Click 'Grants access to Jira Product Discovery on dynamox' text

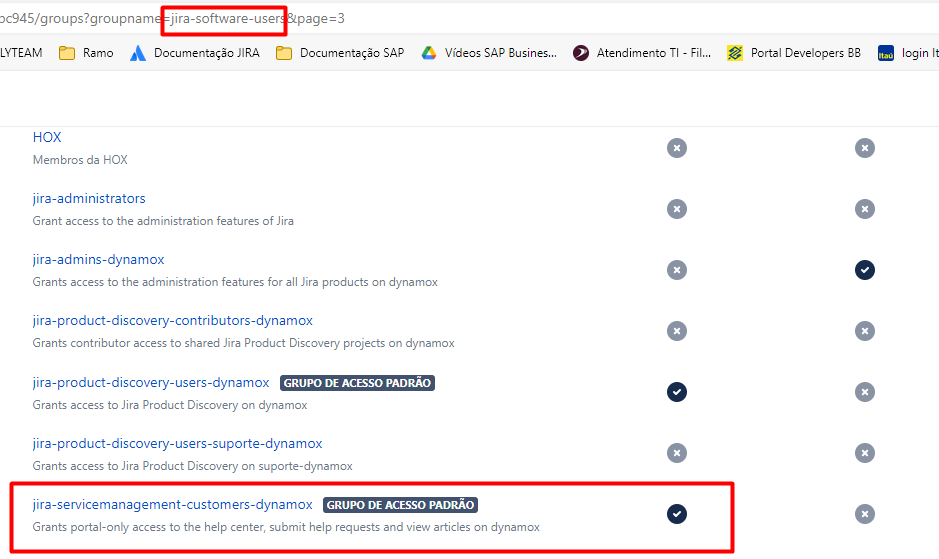coord(170,405)
